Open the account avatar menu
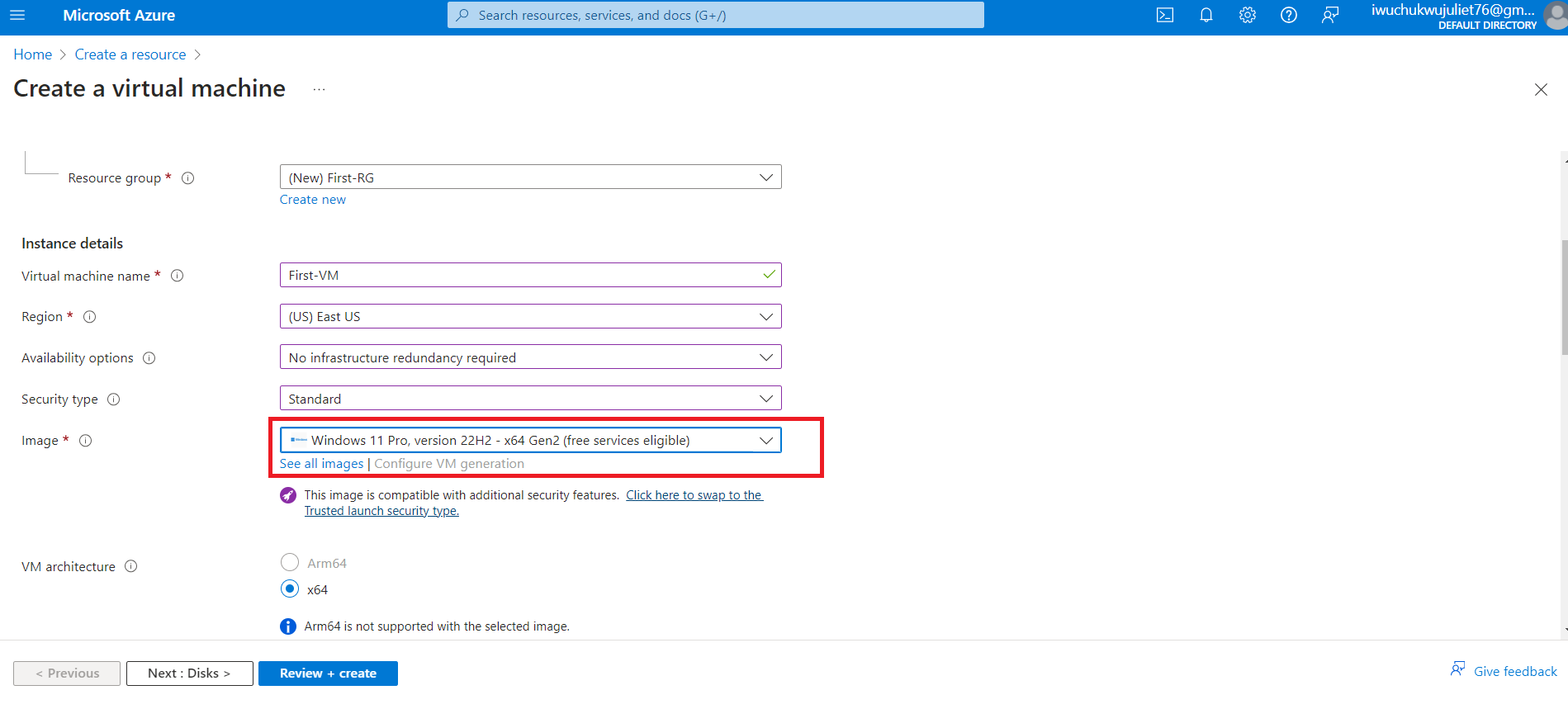Screen dimensions: 1568x709 (1557, 15)
